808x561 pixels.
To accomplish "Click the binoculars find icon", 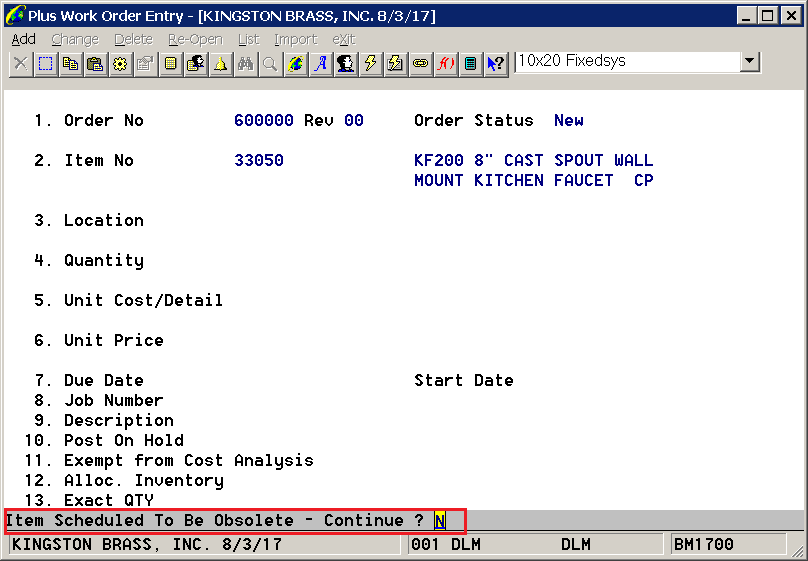I will 245,64.
